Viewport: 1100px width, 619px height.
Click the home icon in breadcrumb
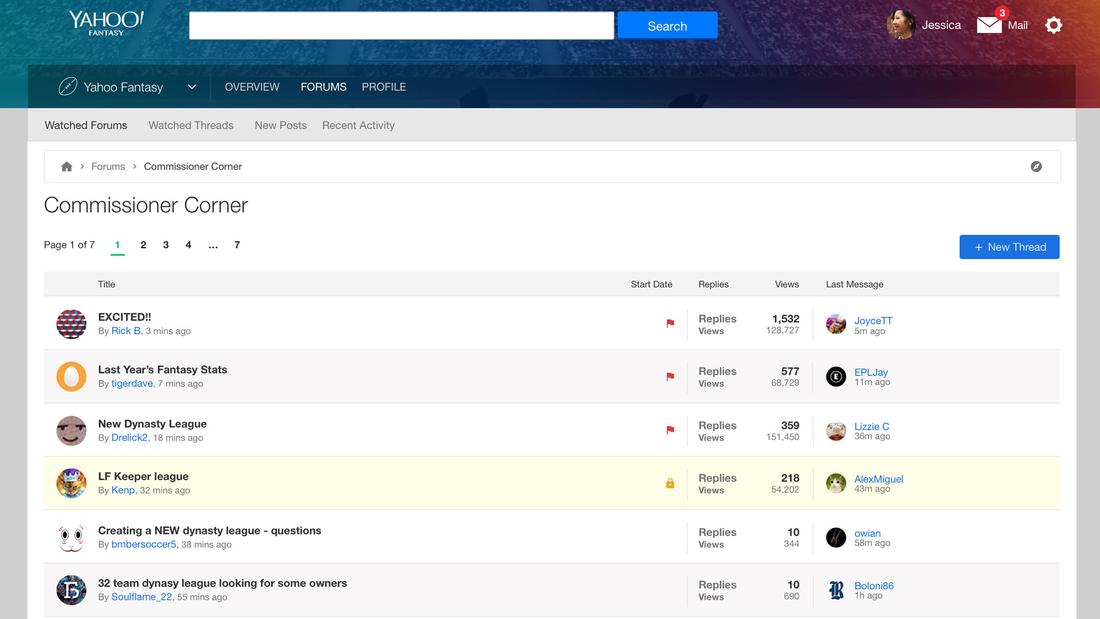pos(67,167)
